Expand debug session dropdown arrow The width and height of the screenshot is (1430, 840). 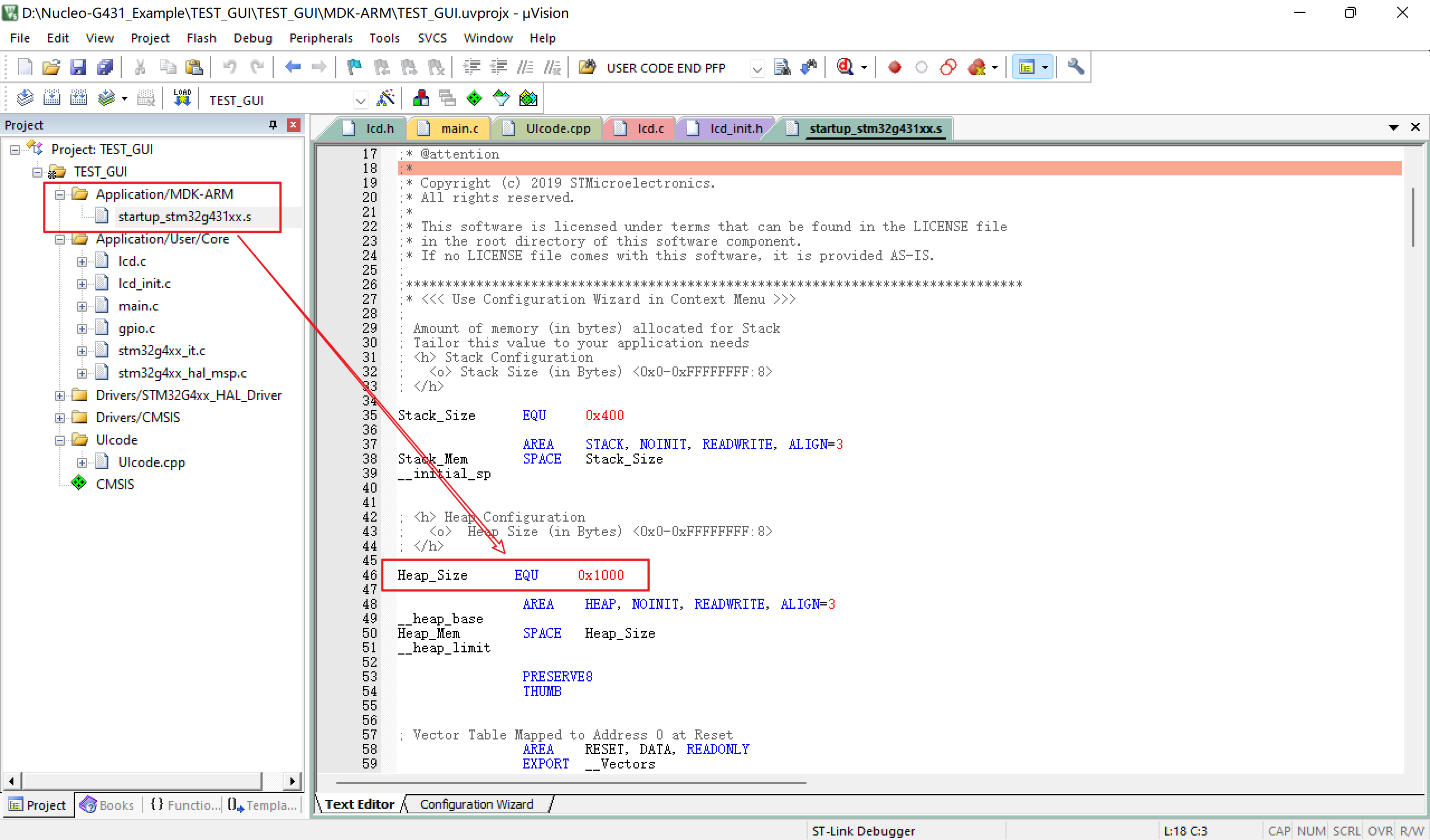click(864, 68)
